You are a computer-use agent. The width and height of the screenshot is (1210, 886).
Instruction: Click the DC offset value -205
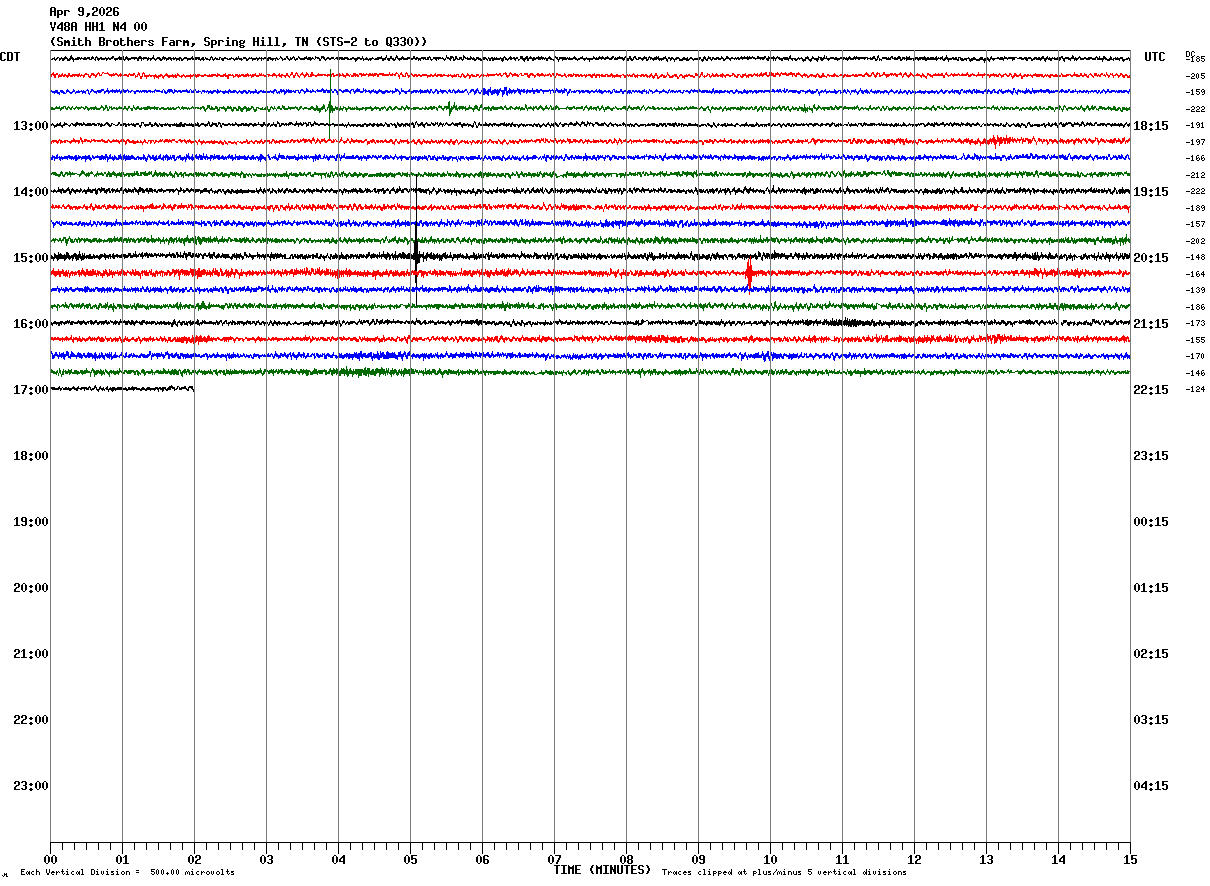coord(1195,76)
